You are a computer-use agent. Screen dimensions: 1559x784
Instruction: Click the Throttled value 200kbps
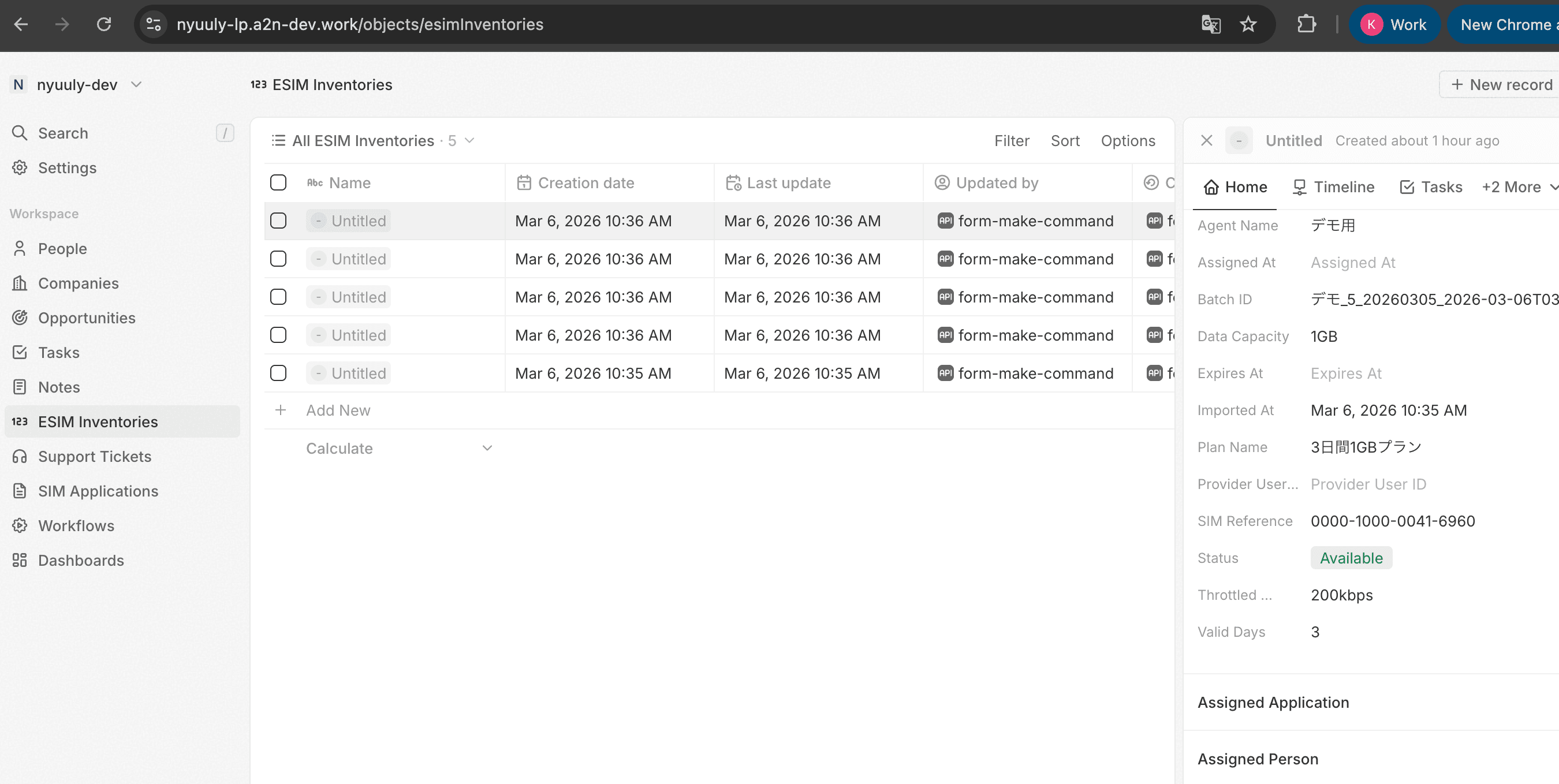(1341, 595)
